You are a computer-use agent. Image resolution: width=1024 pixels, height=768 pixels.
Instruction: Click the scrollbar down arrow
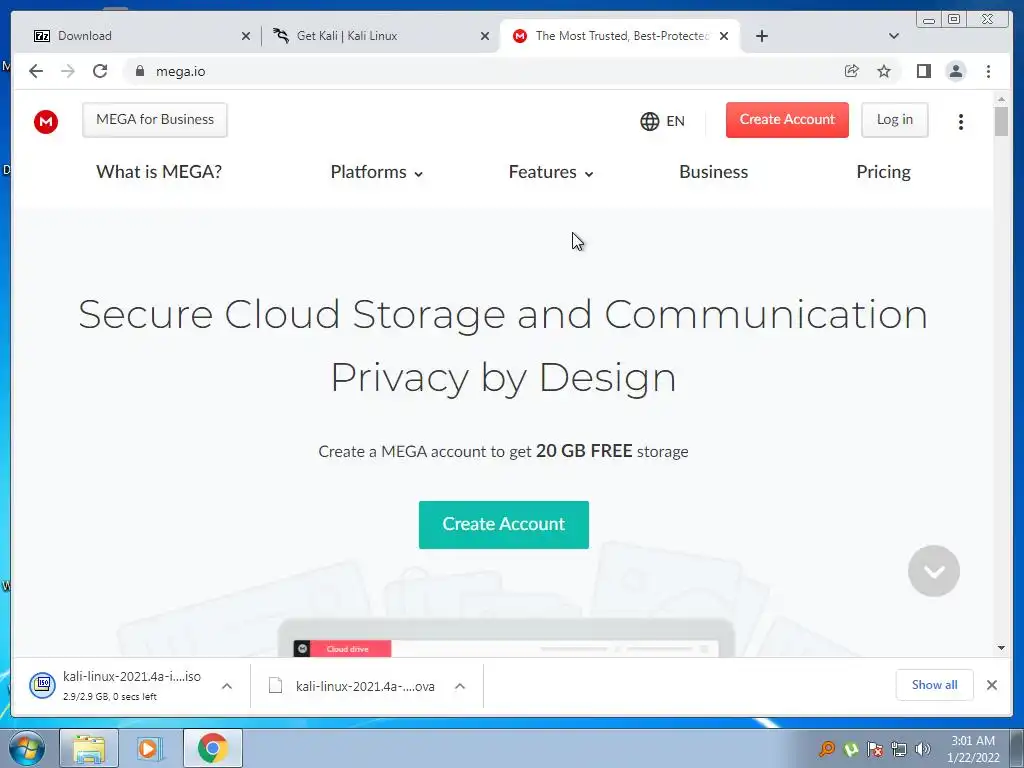pyautogui.click(x=1001, y=648)
